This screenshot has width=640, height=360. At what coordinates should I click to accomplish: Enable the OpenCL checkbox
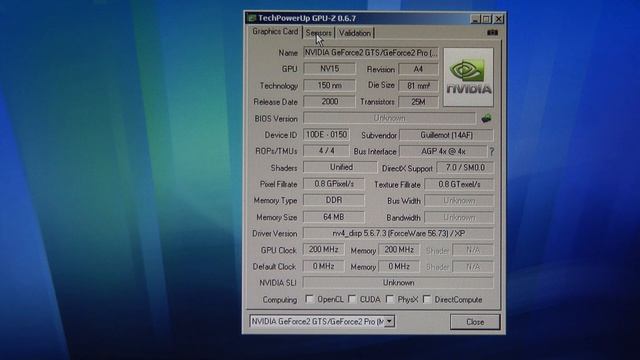310,299
